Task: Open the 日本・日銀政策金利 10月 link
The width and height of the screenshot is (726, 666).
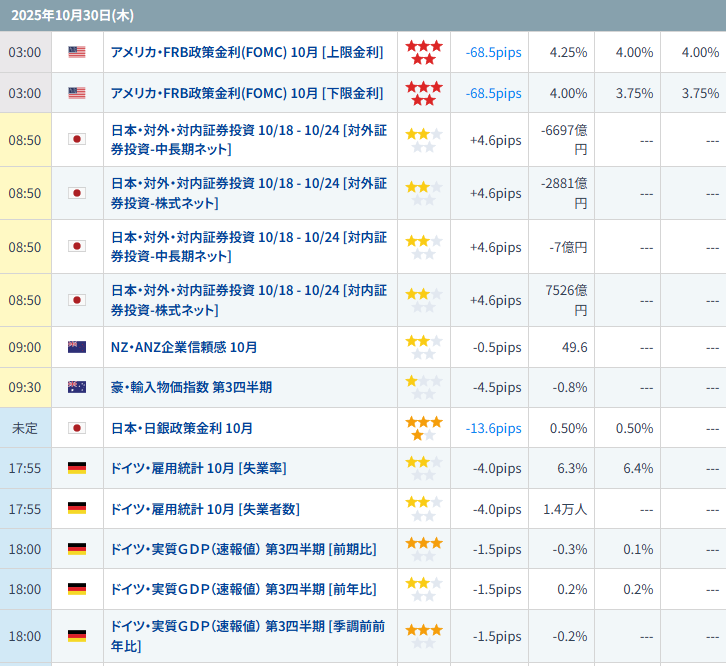Action: pos(182,428)
